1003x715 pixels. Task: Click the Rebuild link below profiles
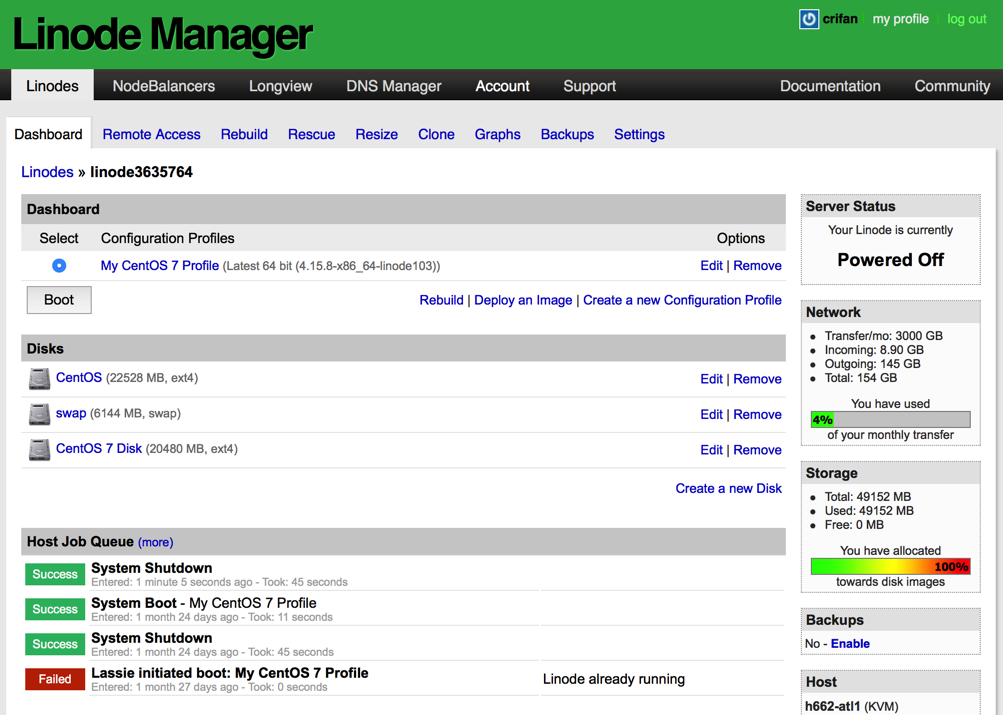[441, 300]
